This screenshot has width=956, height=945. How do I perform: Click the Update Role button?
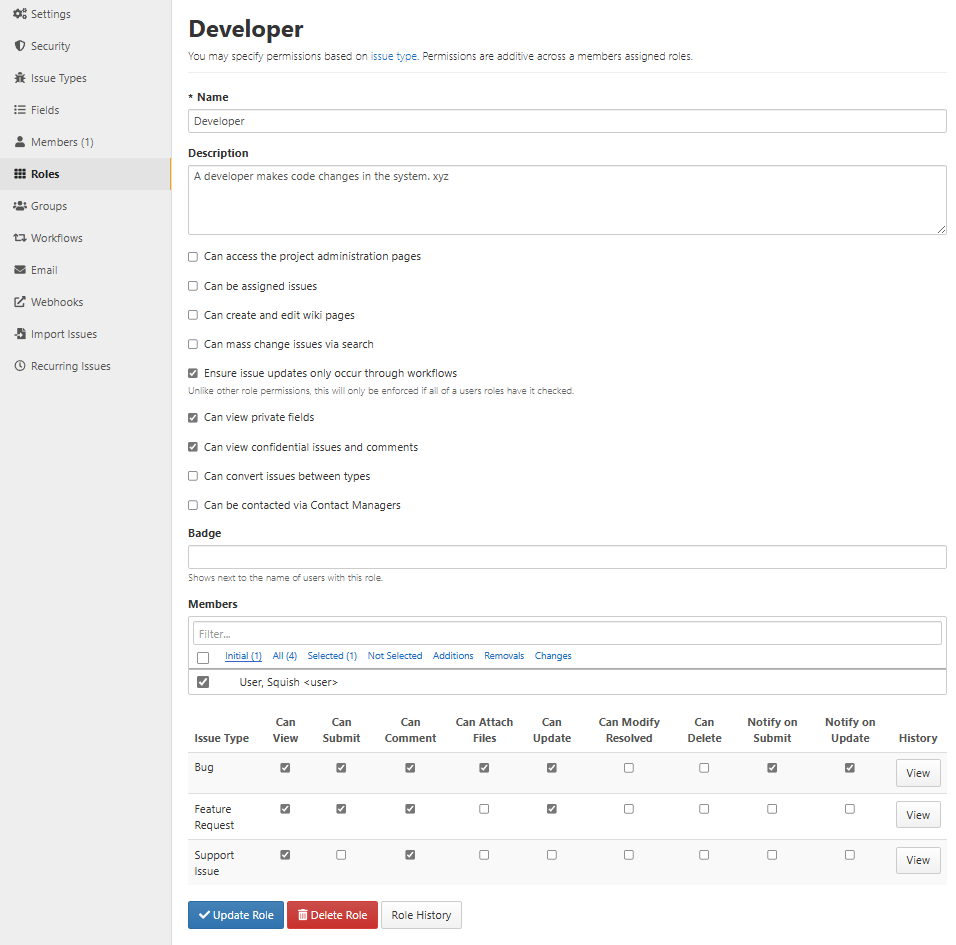pos(236,915)
